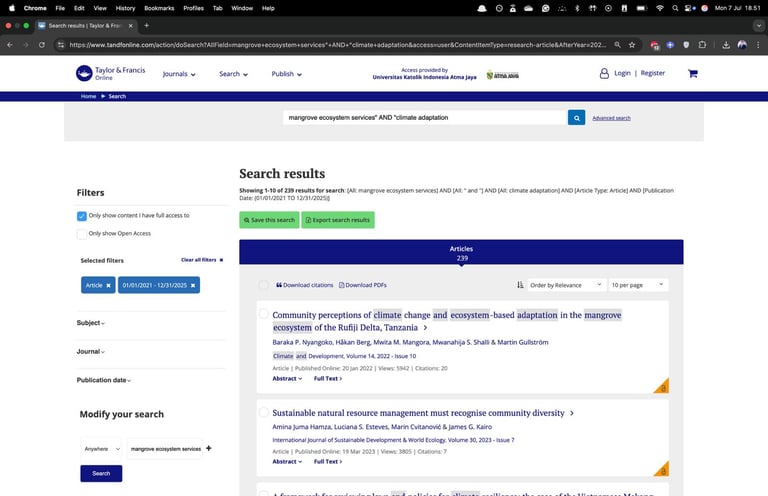
Task: Click the blue Search button under Modify your search
Action: coord(101,473)
